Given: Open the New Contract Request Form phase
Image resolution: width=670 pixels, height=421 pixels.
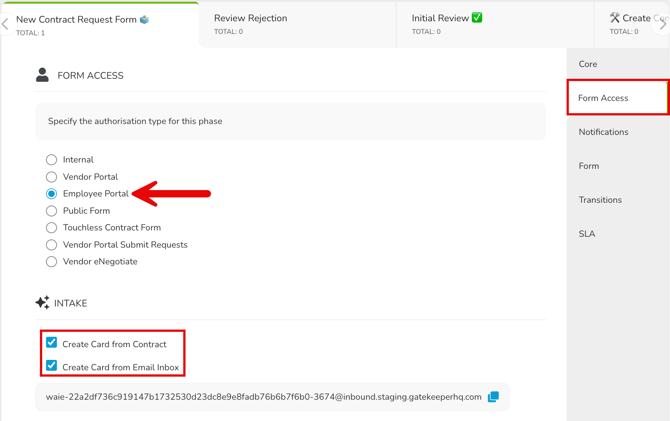Looking at the screenshot, I should click(100, 25).
